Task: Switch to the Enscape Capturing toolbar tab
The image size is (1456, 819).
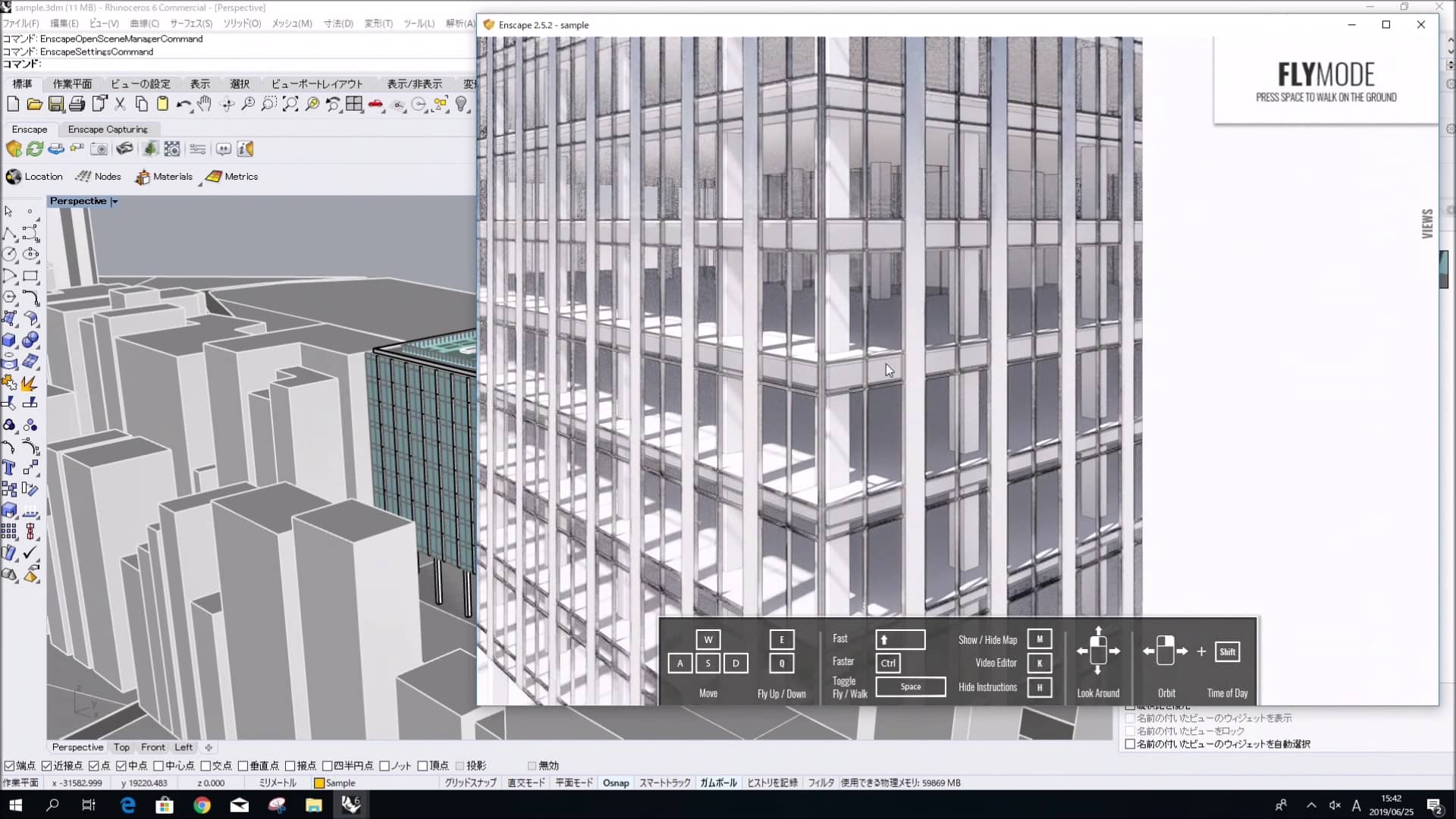Action: [108, 130]
